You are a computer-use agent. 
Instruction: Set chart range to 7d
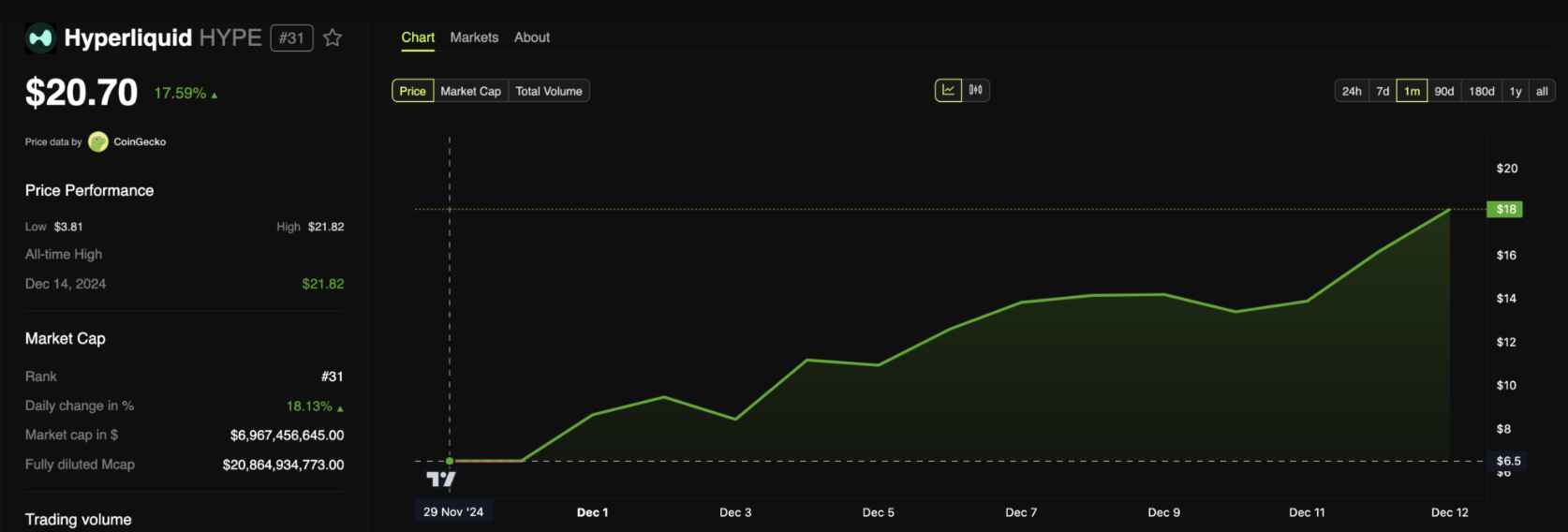[x=1383, y=91]
